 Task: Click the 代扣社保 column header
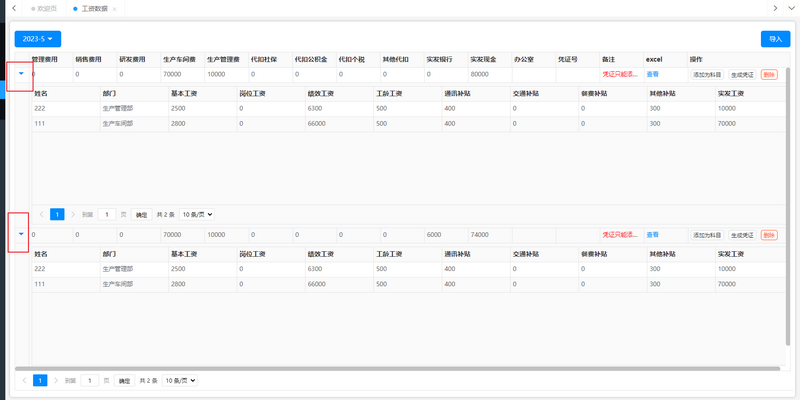click(x=264, y=59)
